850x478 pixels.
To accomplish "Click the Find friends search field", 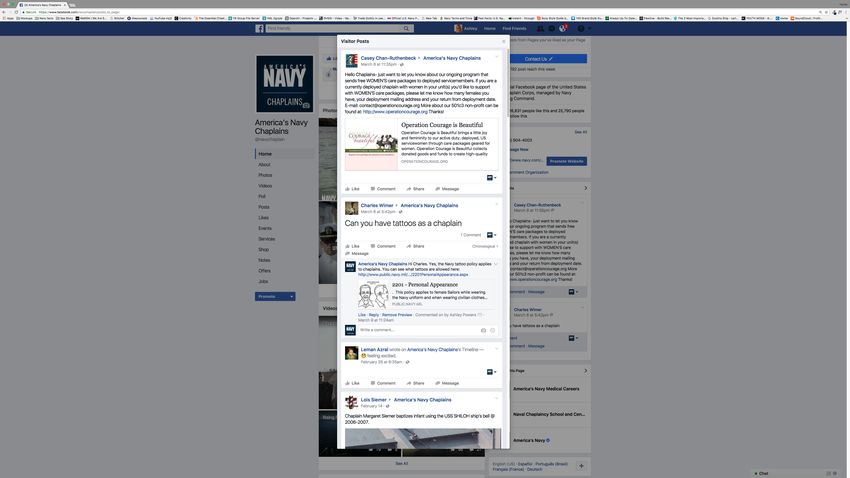I will coord(334,29).
